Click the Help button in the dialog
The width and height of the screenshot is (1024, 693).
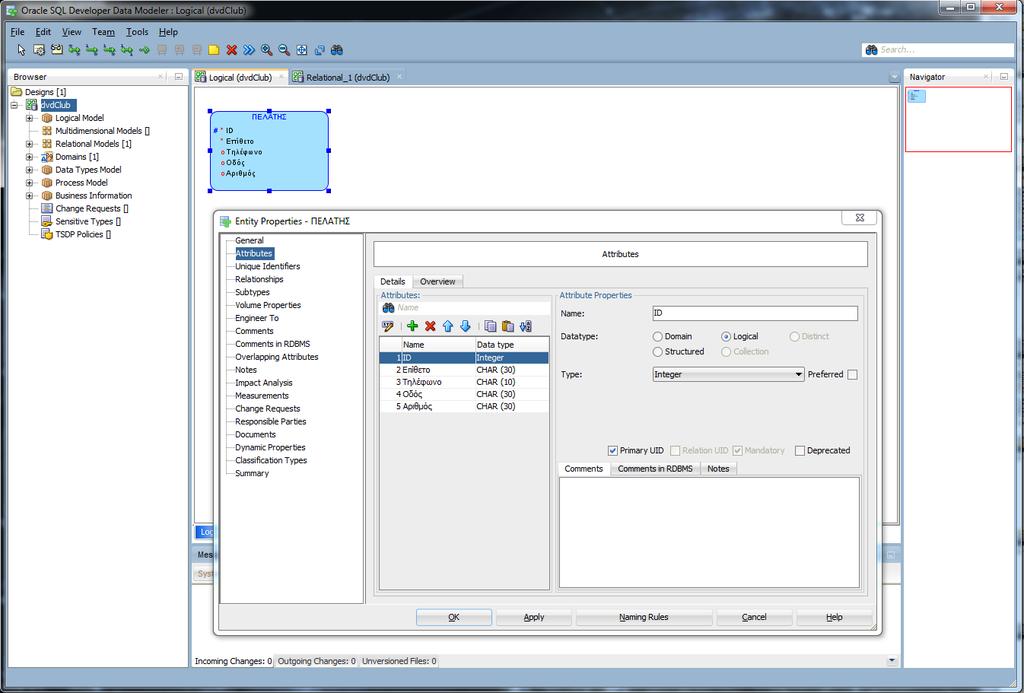pos(834,617)
